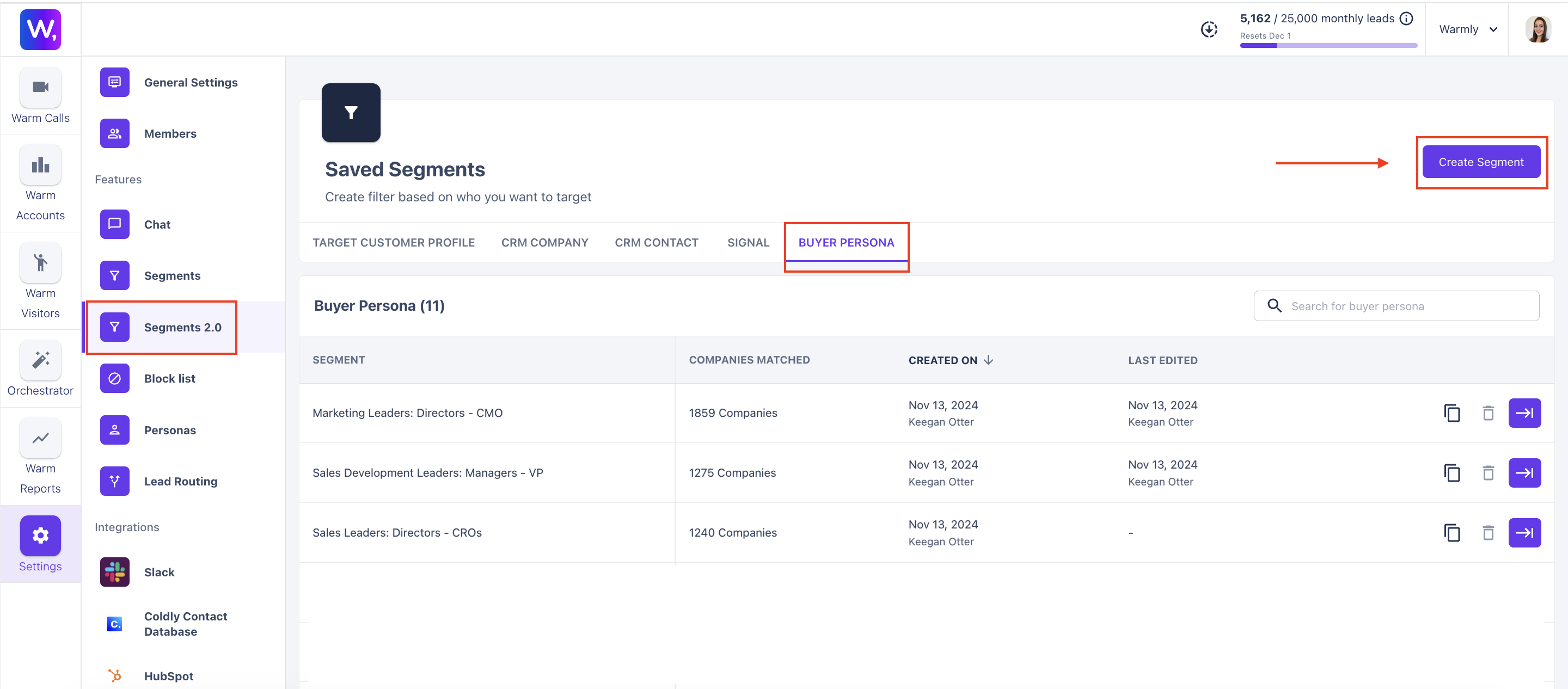Open Block list settings
The image size is (1568, 689).
[169, 379]
